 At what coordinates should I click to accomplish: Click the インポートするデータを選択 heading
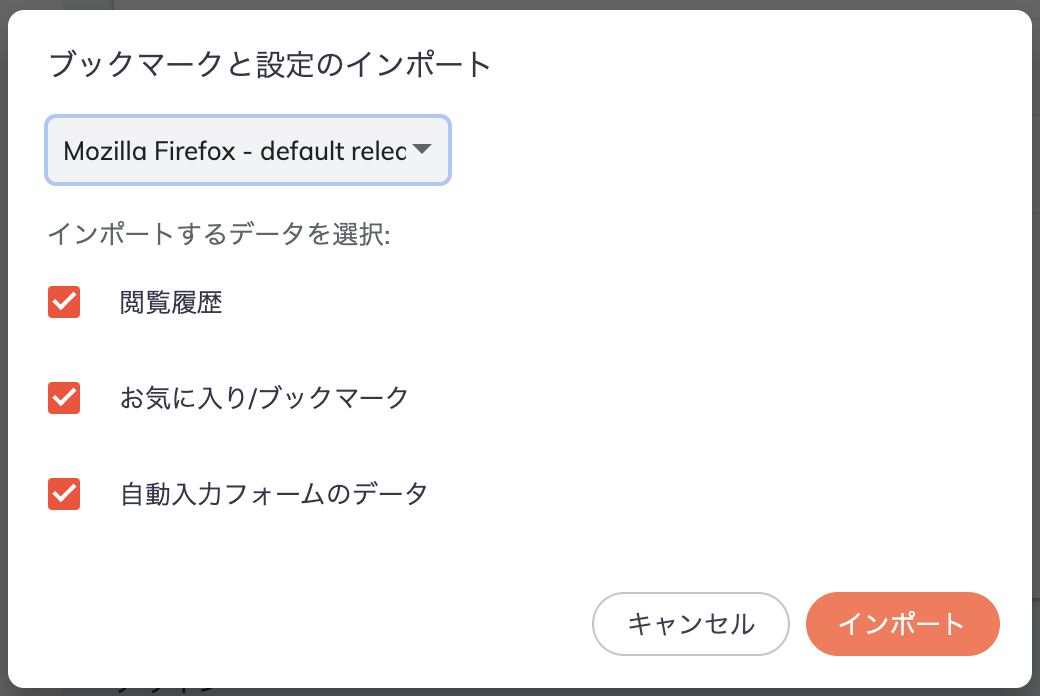[218, 235]
